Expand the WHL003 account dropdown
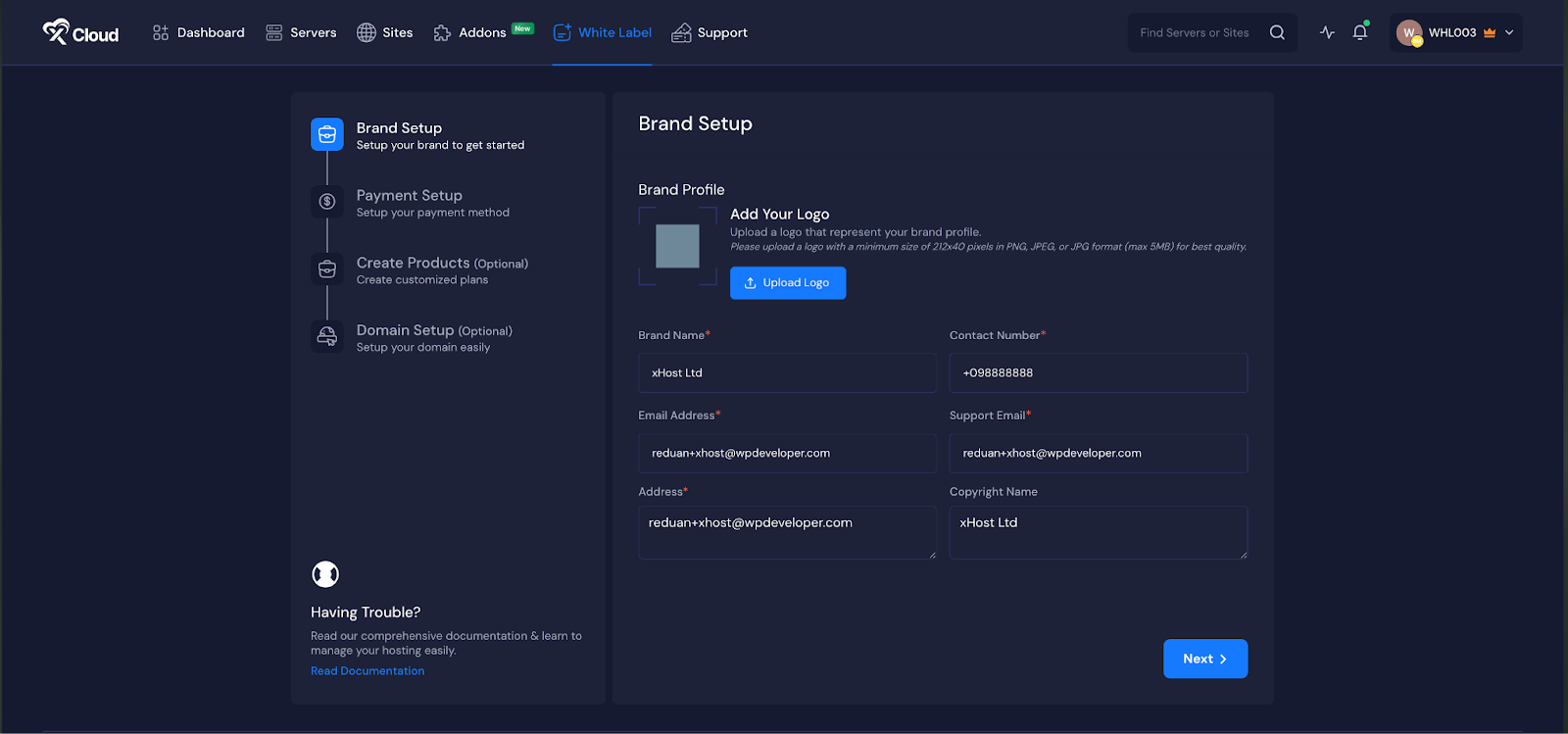 [x=1509, y=32]
